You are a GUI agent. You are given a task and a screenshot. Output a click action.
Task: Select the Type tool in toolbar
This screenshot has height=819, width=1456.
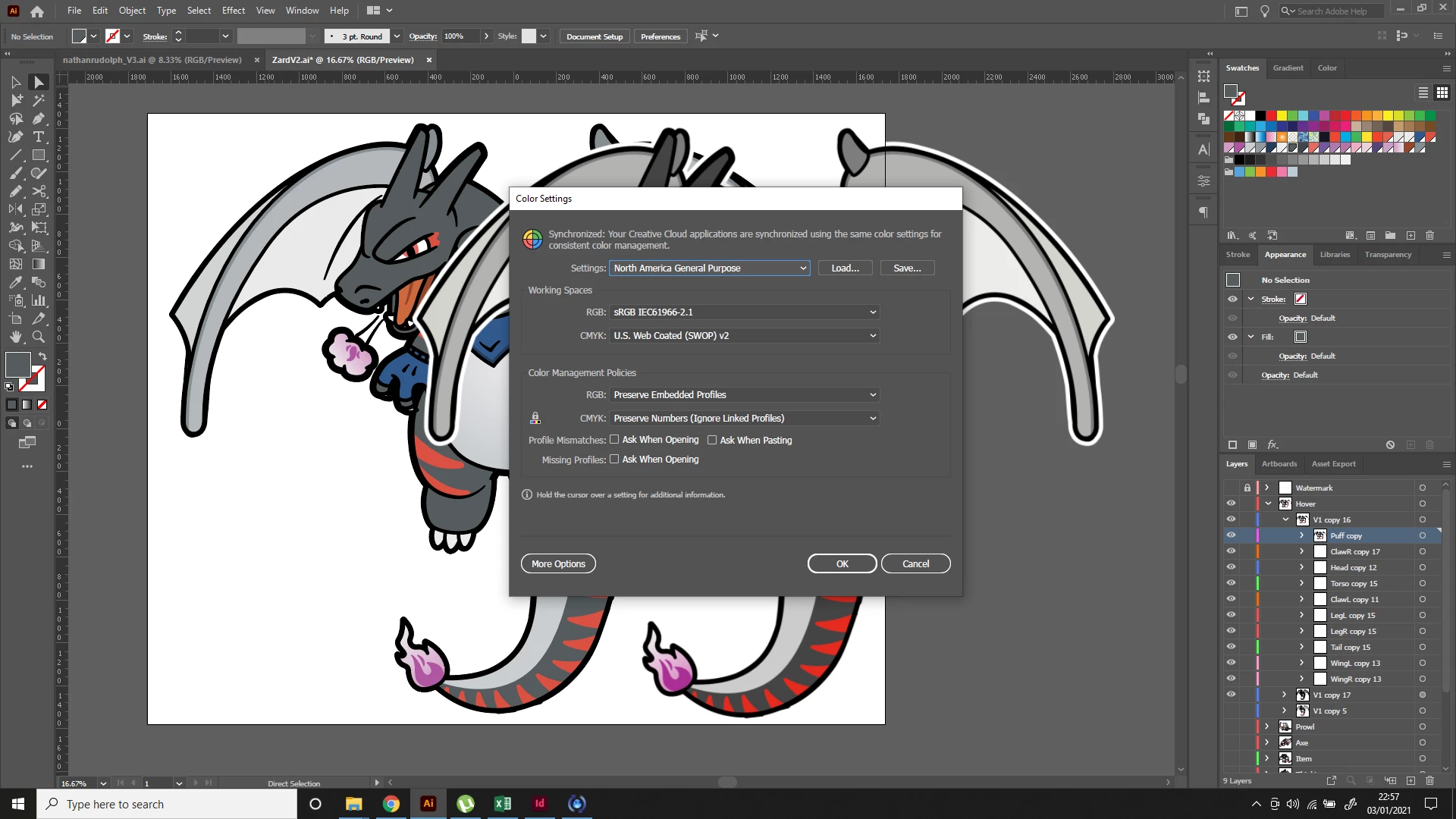[39, 137]
